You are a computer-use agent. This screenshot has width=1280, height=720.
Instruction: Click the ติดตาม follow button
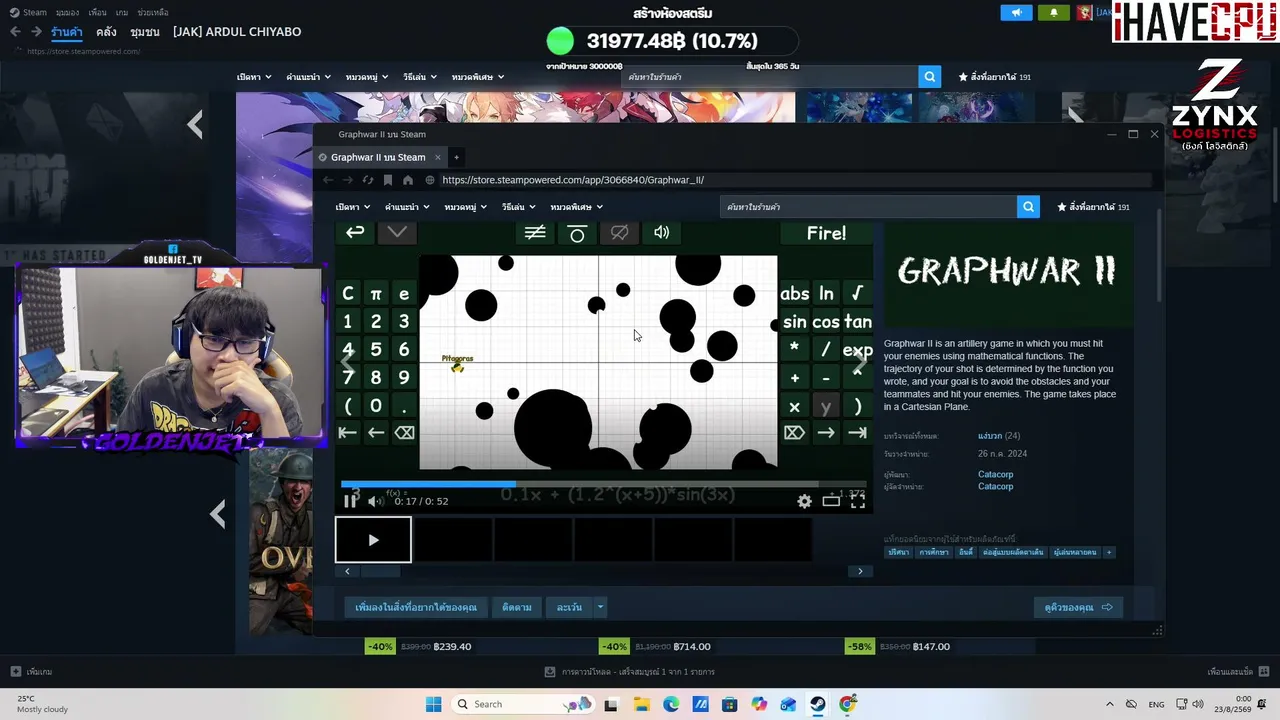tap(517, 607)
